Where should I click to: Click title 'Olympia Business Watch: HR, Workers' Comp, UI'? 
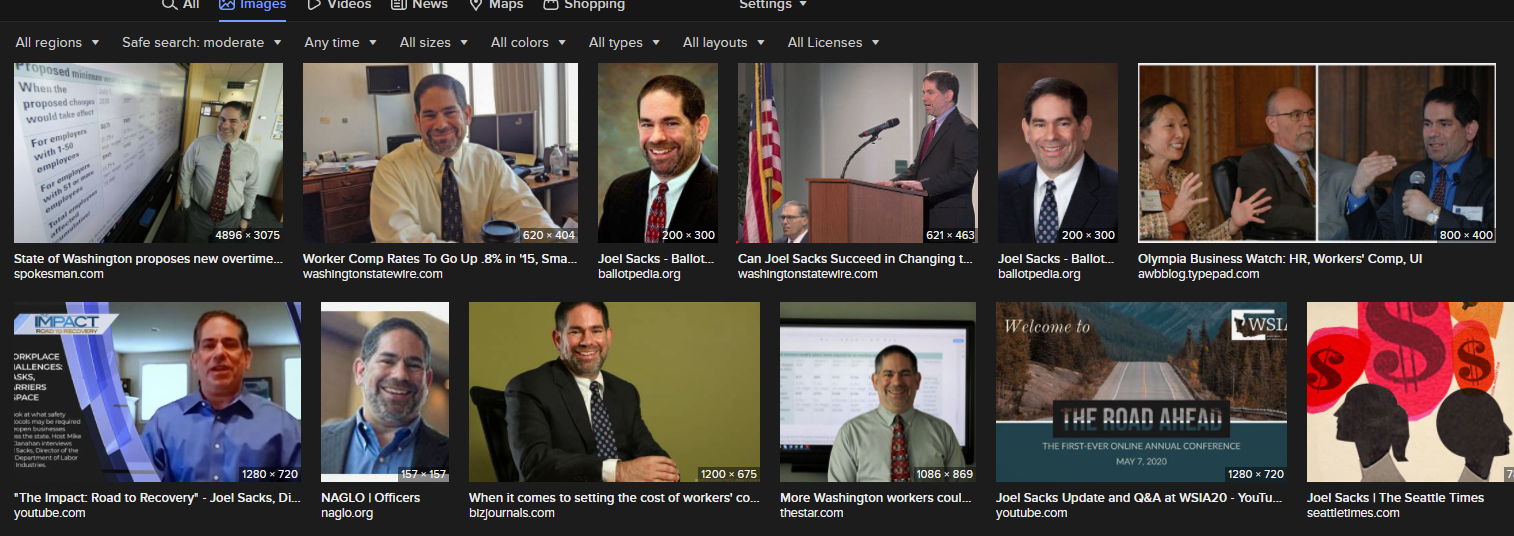pyautogui.click(x=1280, y=259)
